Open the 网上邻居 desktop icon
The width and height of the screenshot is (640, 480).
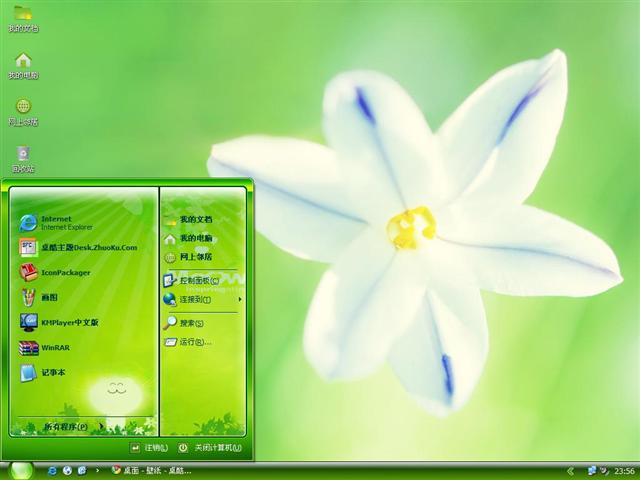pos(23,112)
